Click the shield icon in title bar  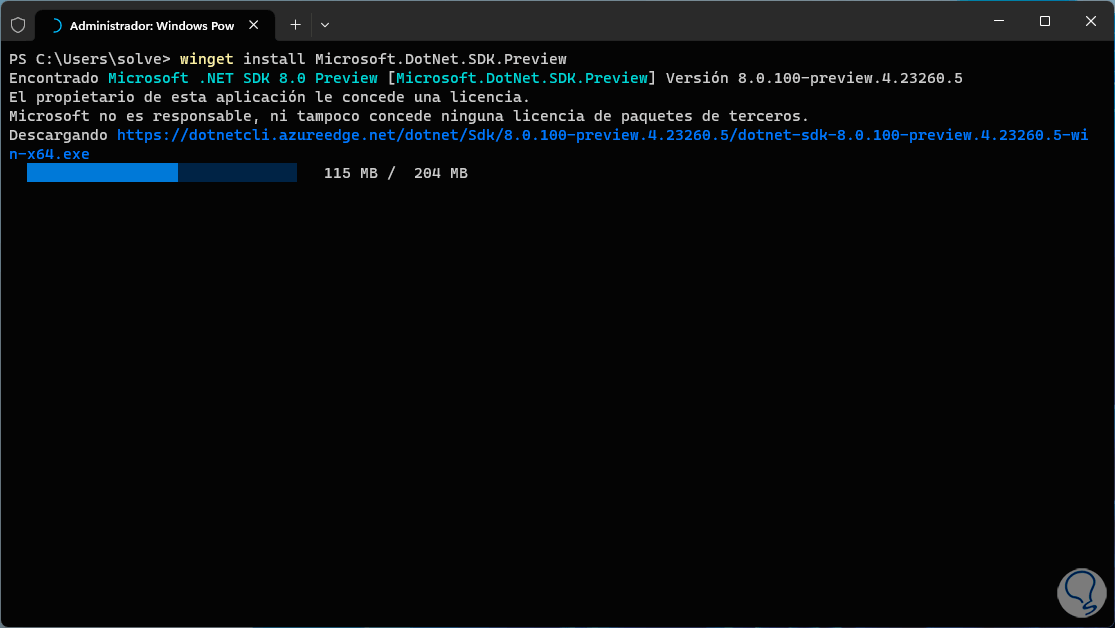18,26
